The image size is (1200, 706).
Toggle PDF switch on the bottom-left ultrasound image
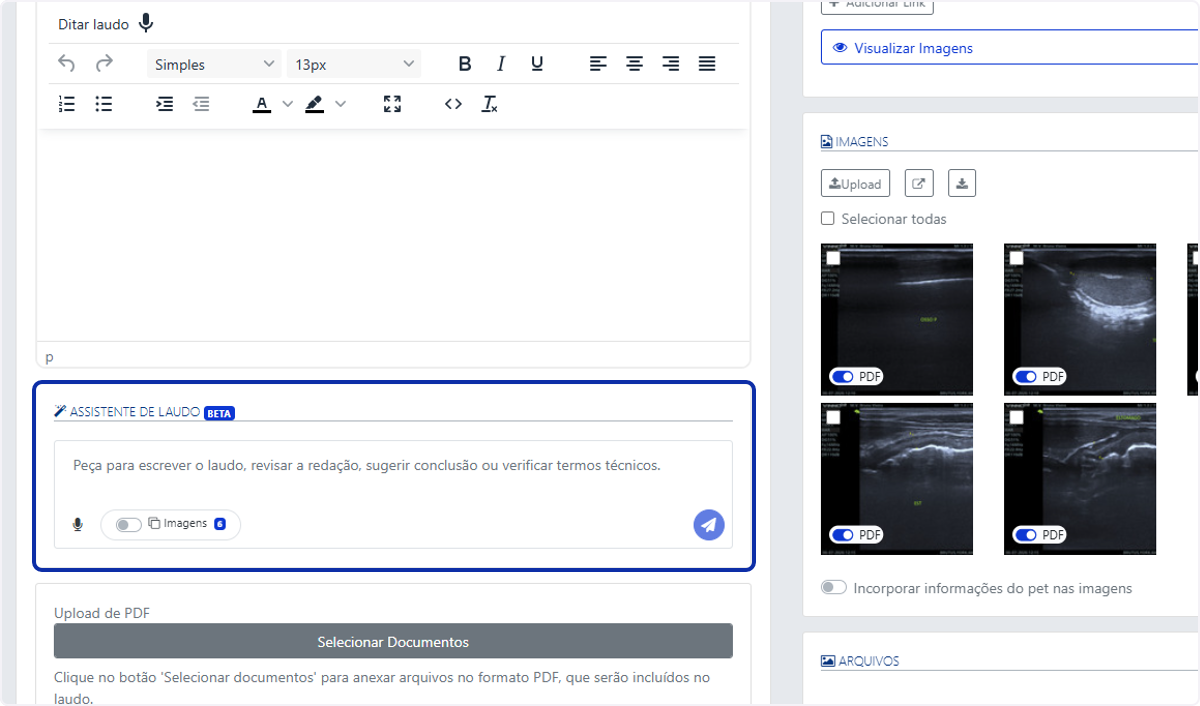843,535
